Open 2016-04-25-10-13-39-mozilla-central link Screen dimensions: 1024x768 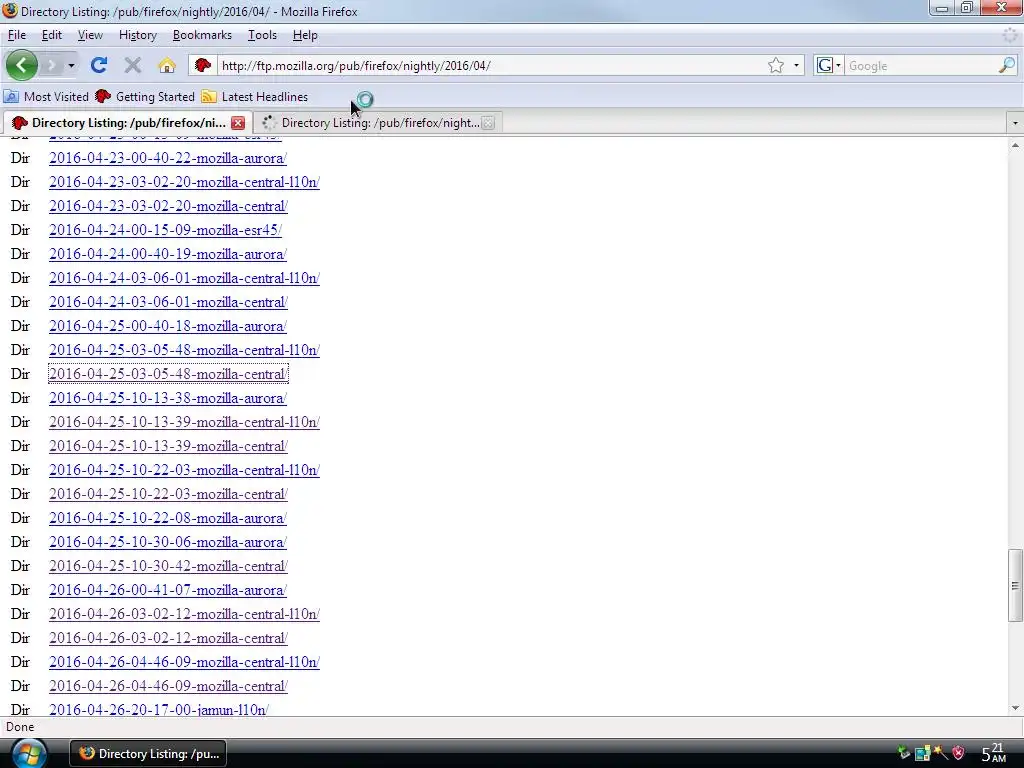click(168, 446)
